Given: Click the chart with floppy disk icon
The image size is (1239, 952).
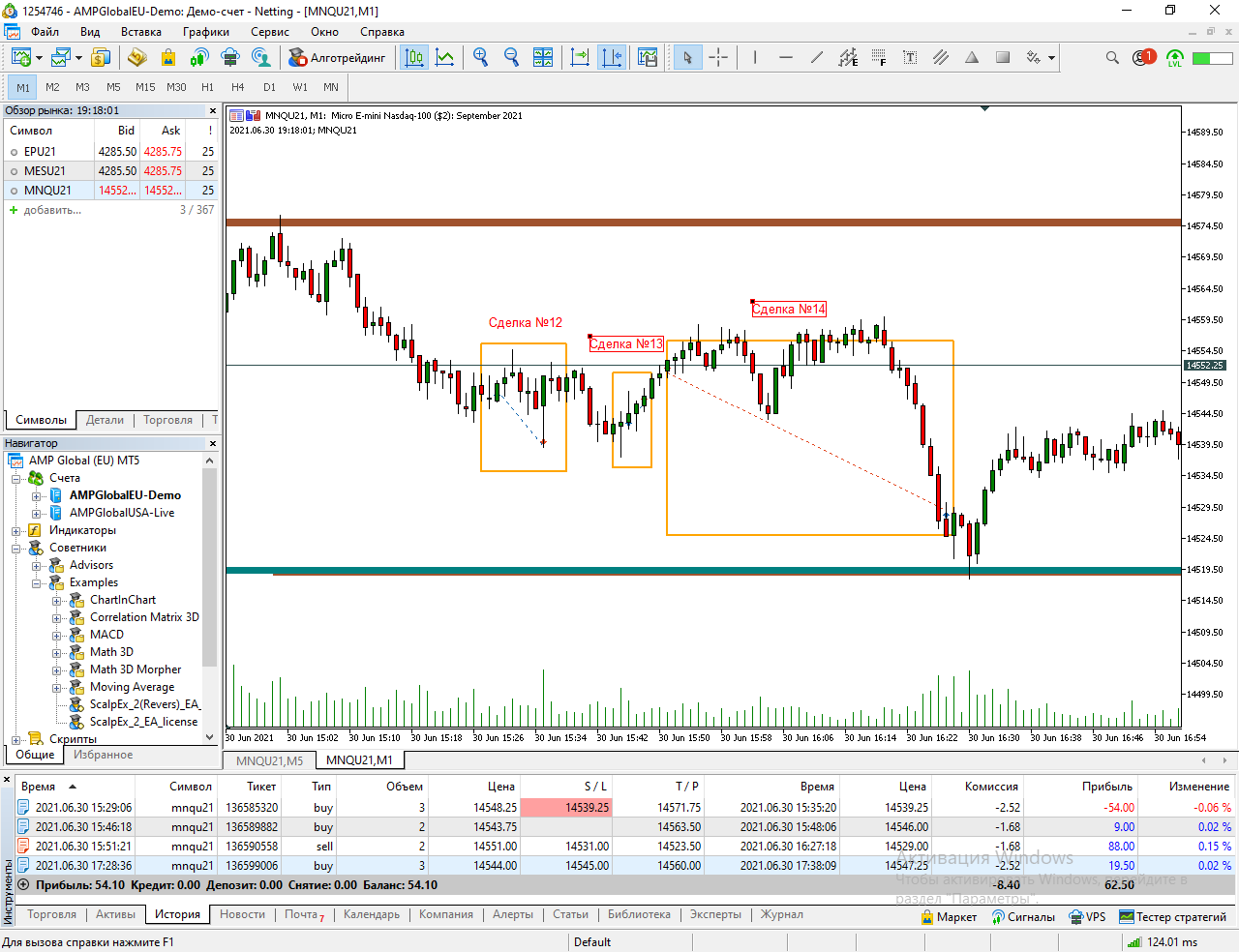Looking at the screenshot, I should (x=648, y=58).
